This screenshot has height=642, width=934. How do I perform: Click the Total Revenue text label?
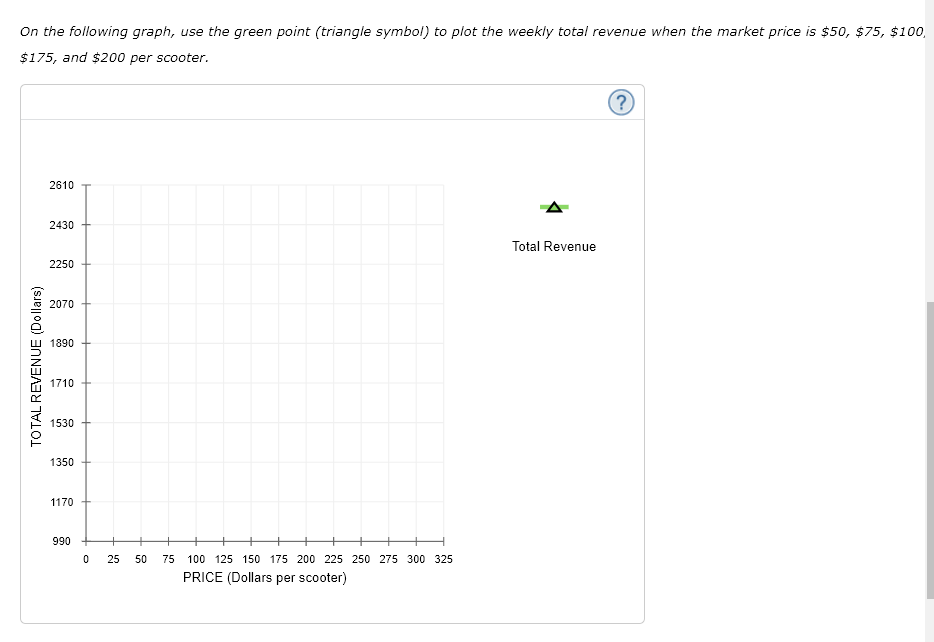point(554,246)
